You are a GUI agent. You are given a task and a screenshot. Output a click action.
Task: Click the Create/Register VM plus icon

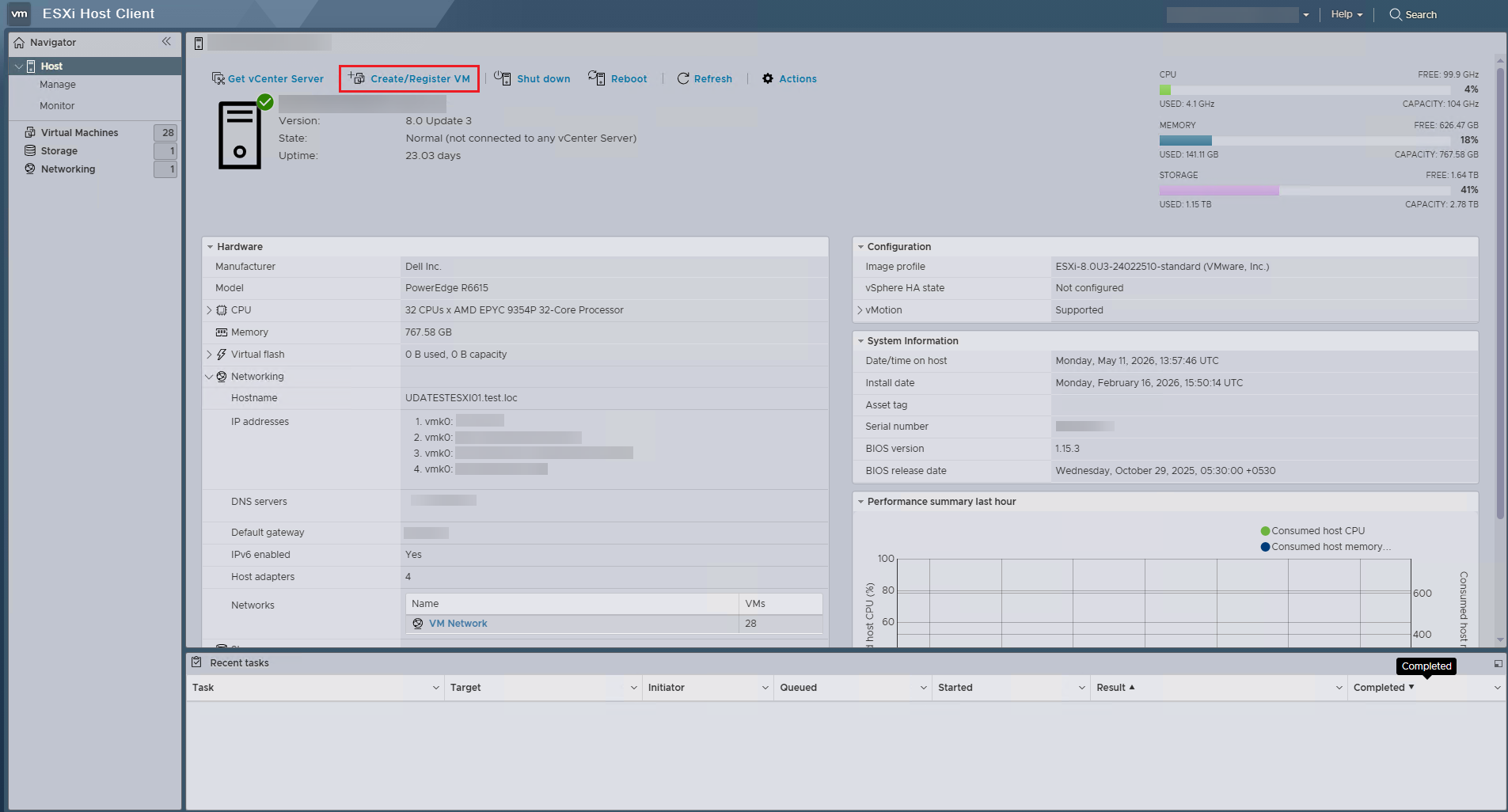(x=356, y=78)
